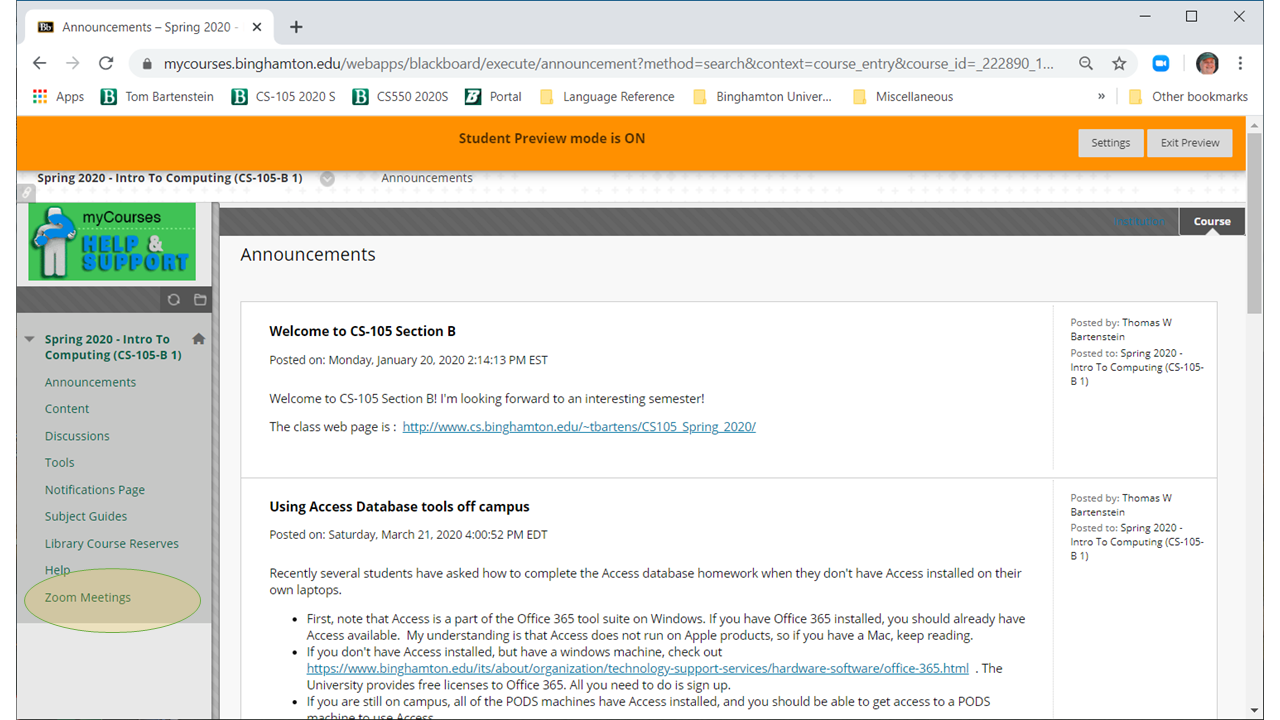Click the Zoom extension icon in toolbar

1161,63
